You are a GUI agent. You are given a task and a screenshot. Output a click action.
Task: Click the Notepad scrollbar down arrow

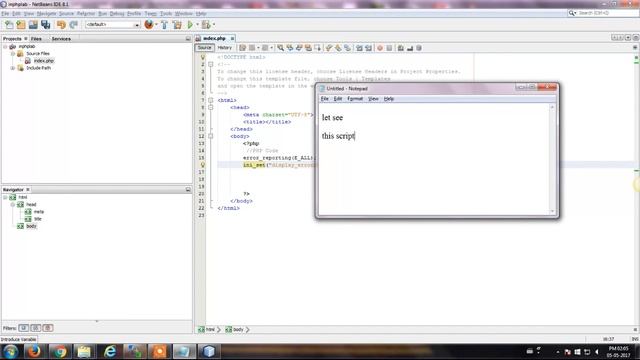pyautogui.click(x=552, y=211)
